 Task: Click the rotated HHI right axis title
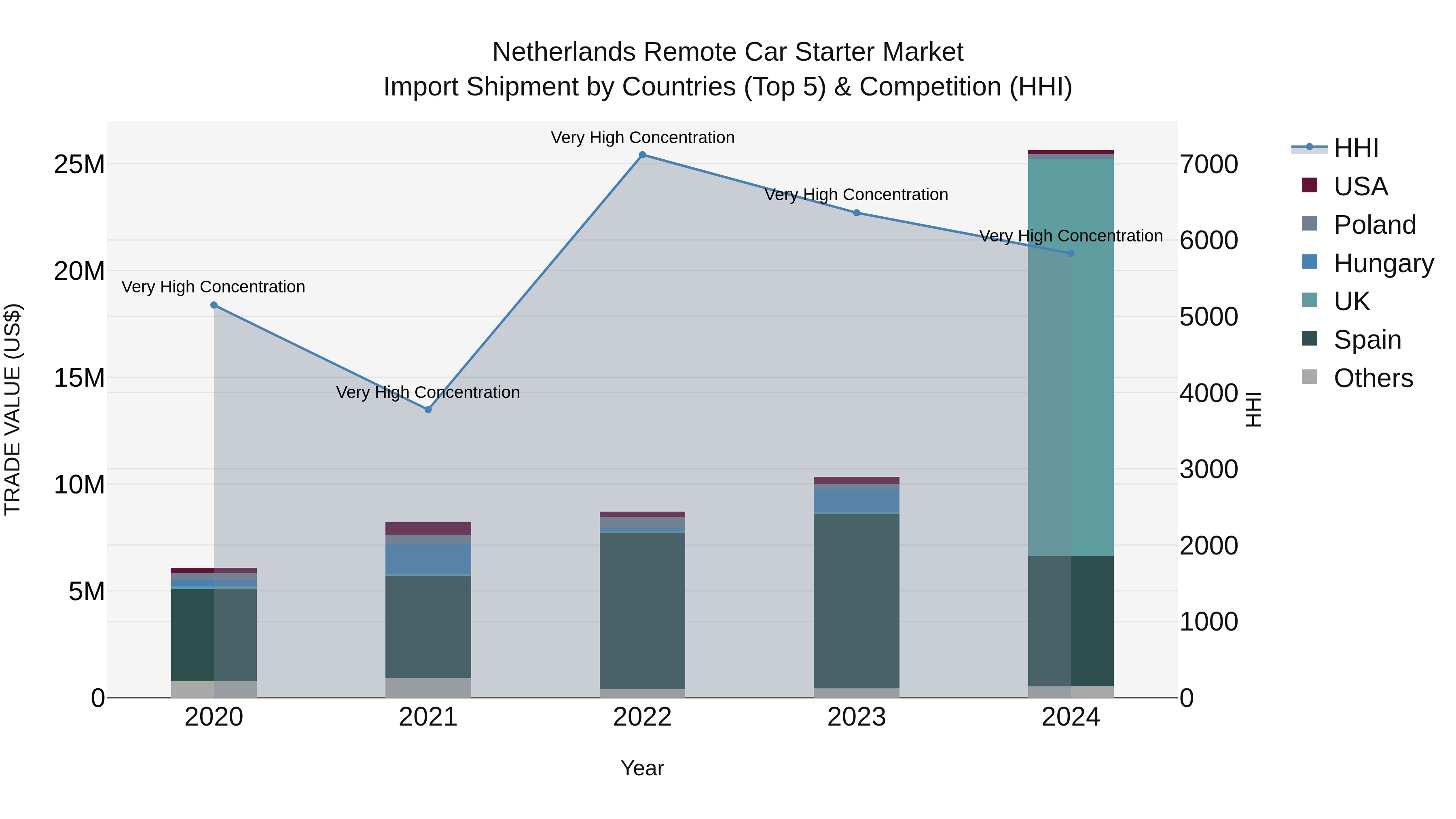click(x=1253, y=409)
